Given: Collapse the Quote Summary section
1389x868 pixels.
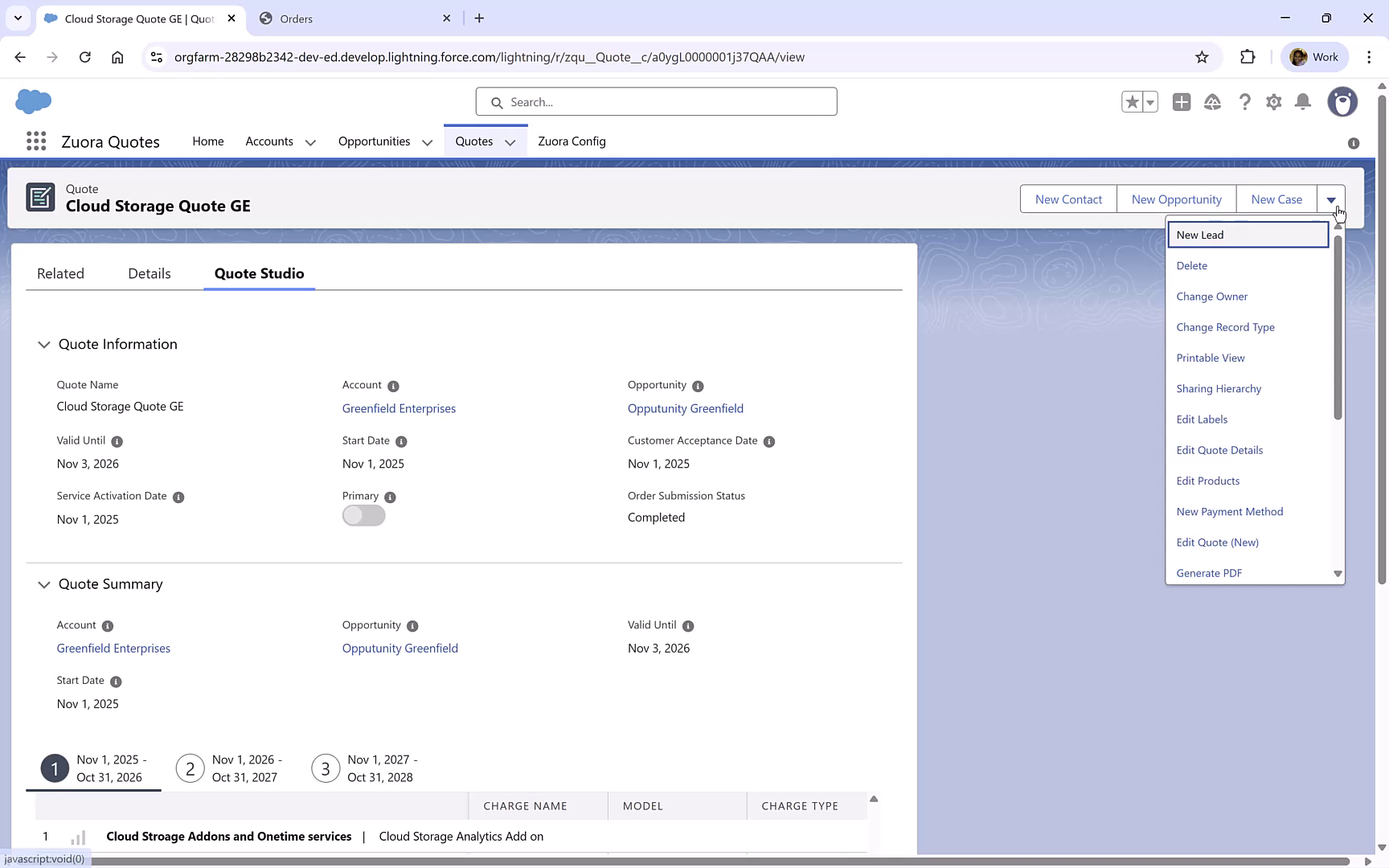Looking at the screenshot, I should (44, 584).
